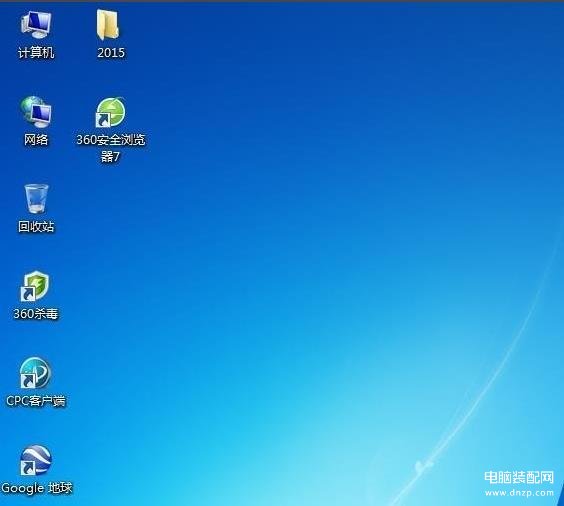Click the Google 地球 globe icon
Screen dimensions: 564x506
(36, 461)
